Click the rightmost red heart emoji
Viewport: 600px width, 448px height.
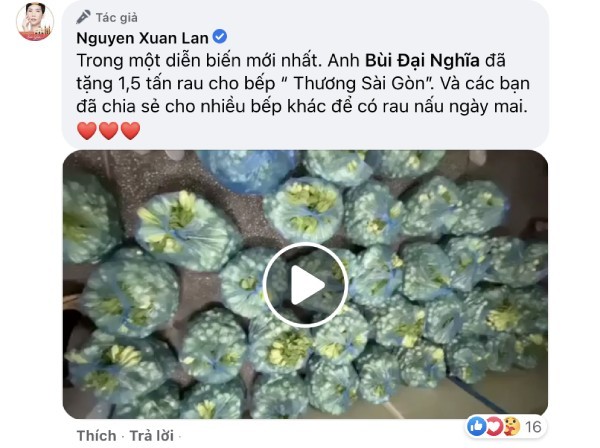click(130, 130)
